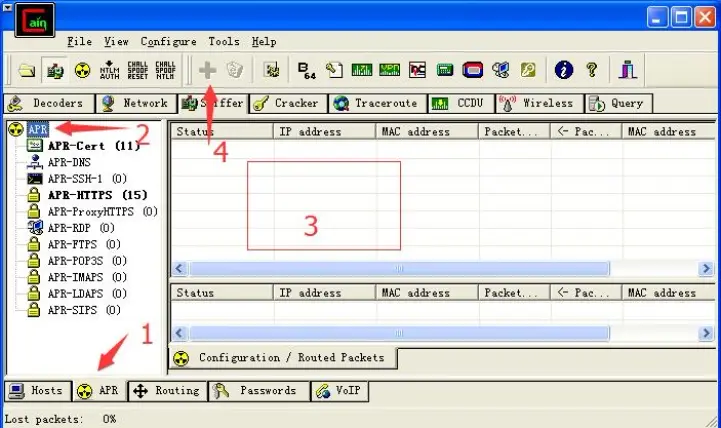Screen dimensions: 721x428
Task: Open the View menu
Action: coord(116,42)
